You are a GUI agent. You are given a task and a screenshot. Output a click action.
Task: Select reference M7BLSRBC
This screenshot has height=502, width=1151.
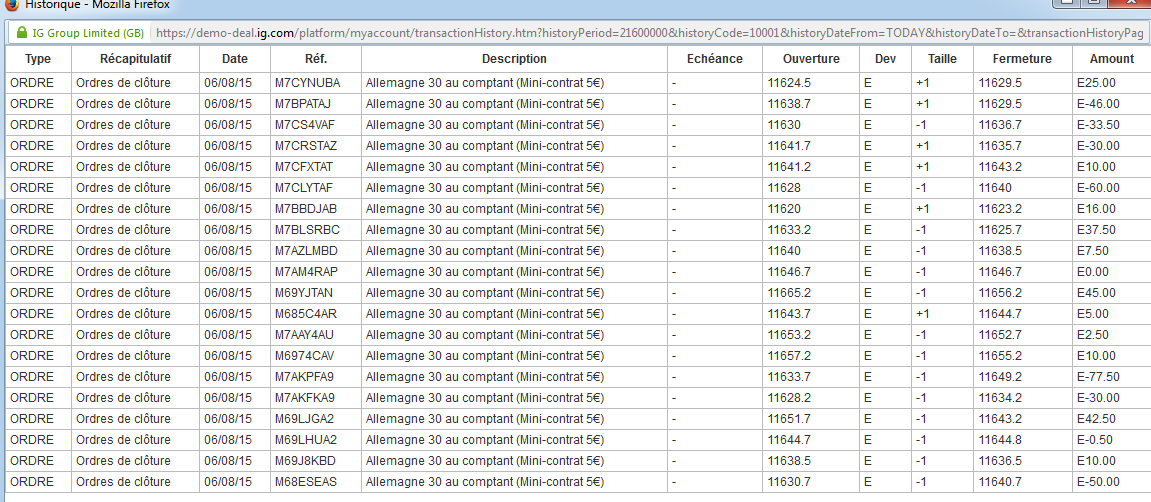coord(308,230)
